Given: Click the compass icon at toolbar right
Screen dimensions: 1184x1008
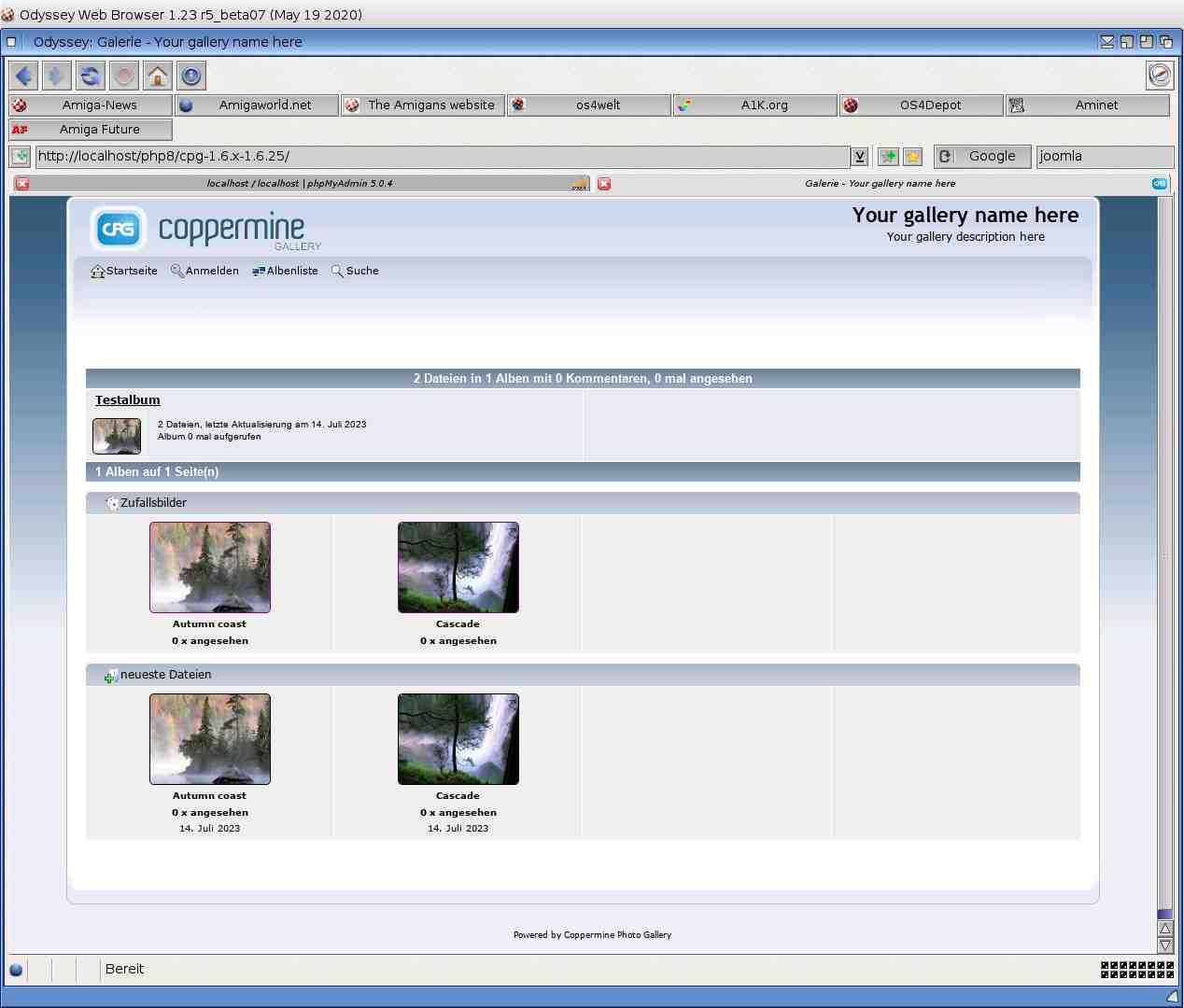Looking at the screenshot, I should [1159, 75].
